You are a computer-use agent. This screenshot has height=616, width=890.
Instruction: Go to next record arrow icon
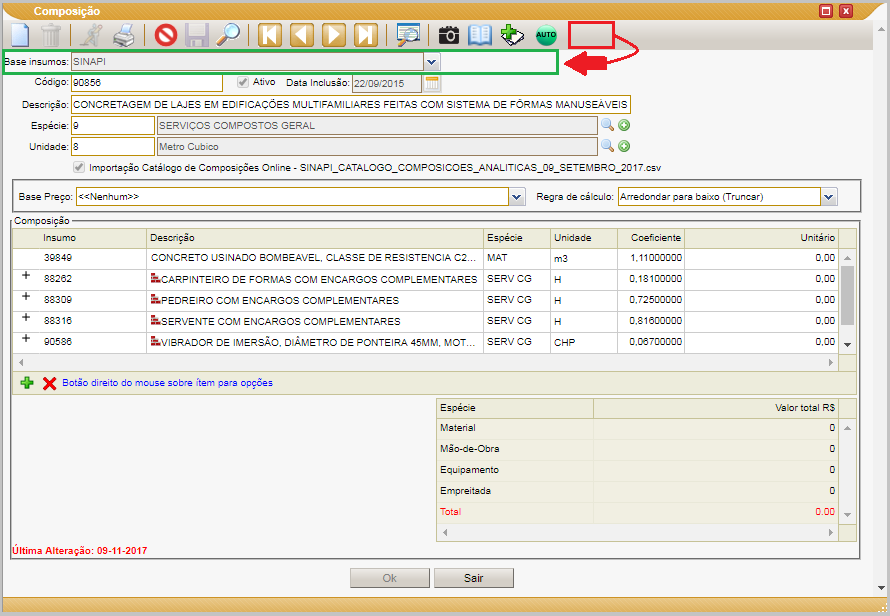pyautogui.click(x=334, y=35)
